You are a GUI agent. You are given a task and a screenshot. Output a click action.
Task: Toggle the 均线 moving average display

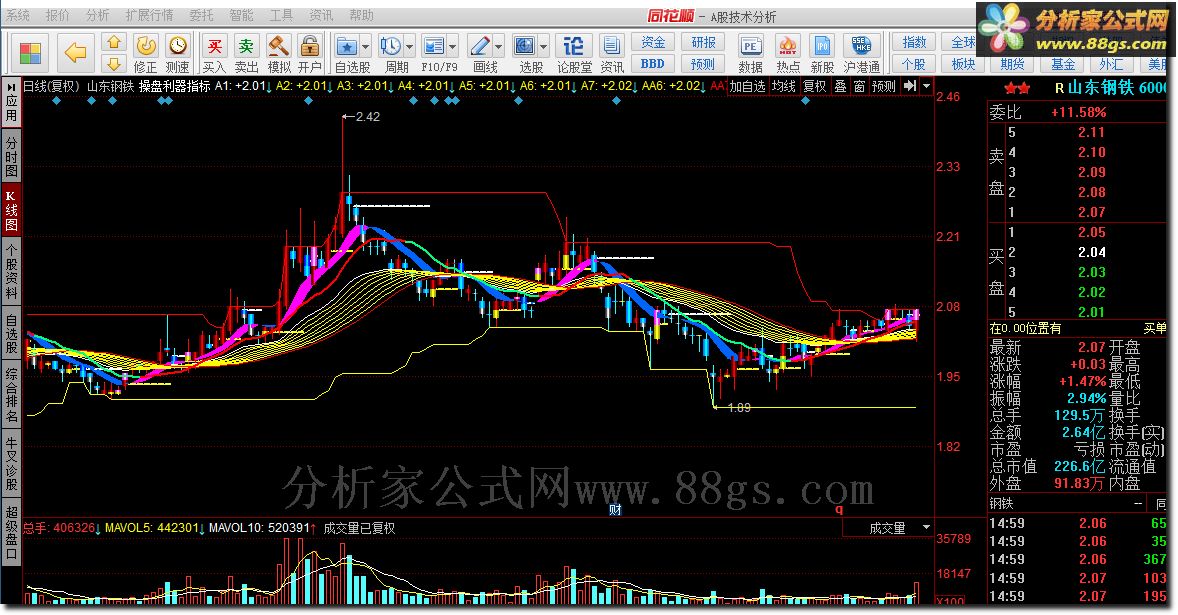tap(784, 86)
